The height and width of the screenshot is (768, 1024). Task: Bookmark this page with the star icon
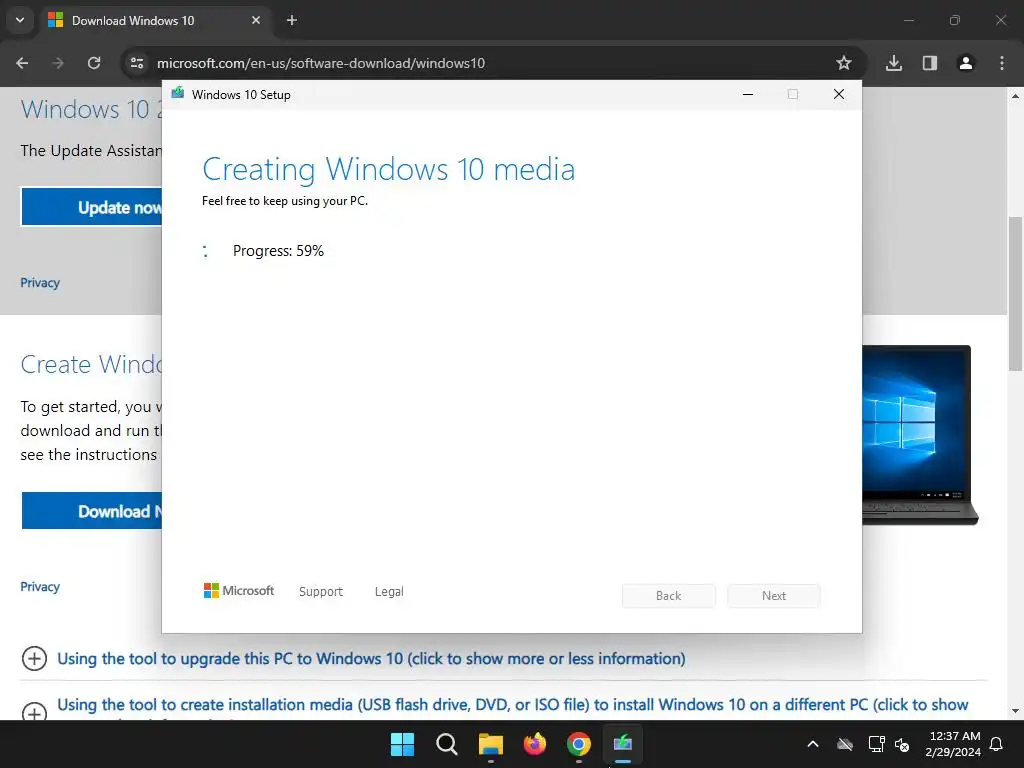pyautogui.click(x=844, y=63)
